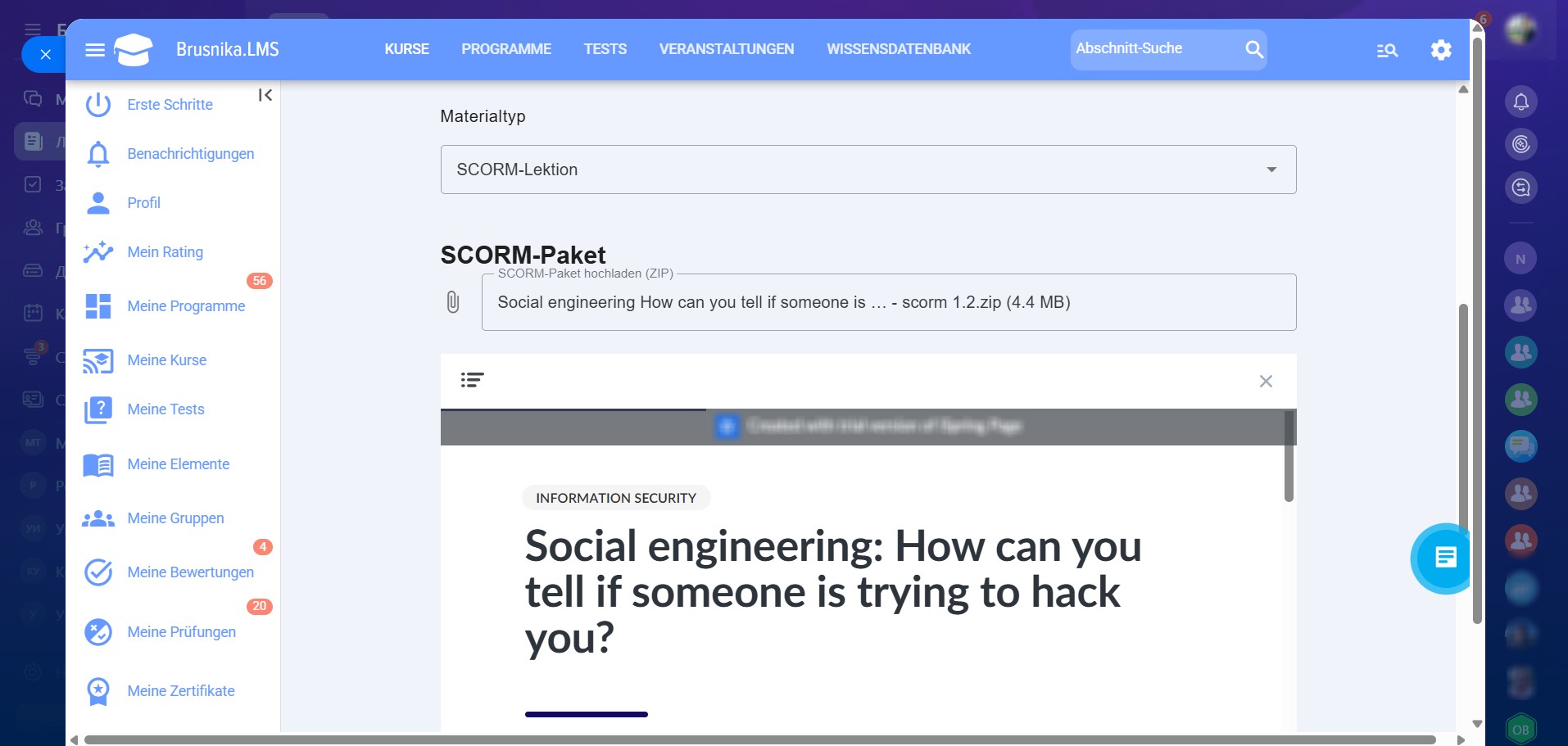Open the notification bell in right panel
This screenshot has height=746, width=1568.
tap(1521, 102)
